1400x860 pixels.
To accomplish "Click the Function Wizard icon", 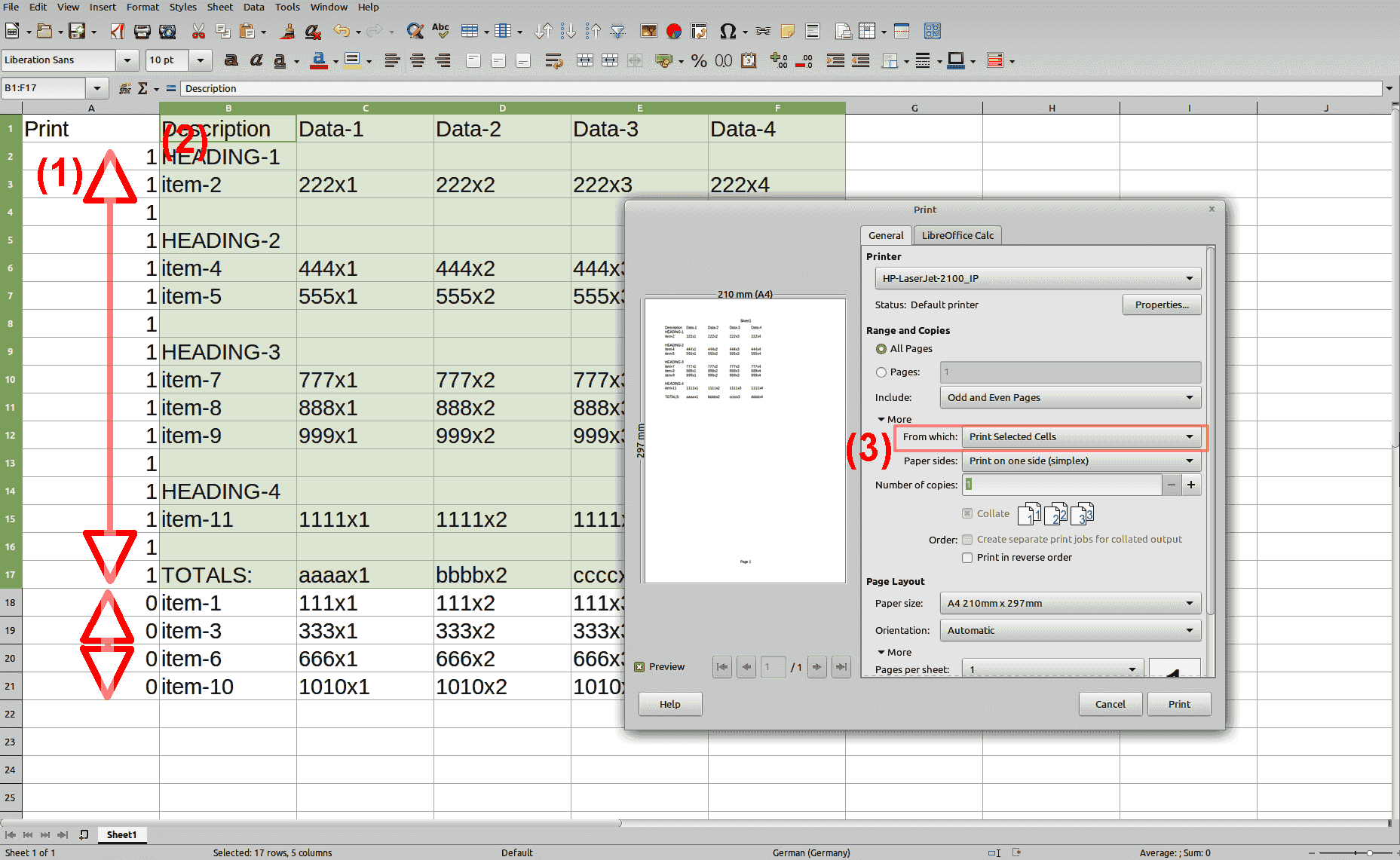I will [x=125, y=88].
